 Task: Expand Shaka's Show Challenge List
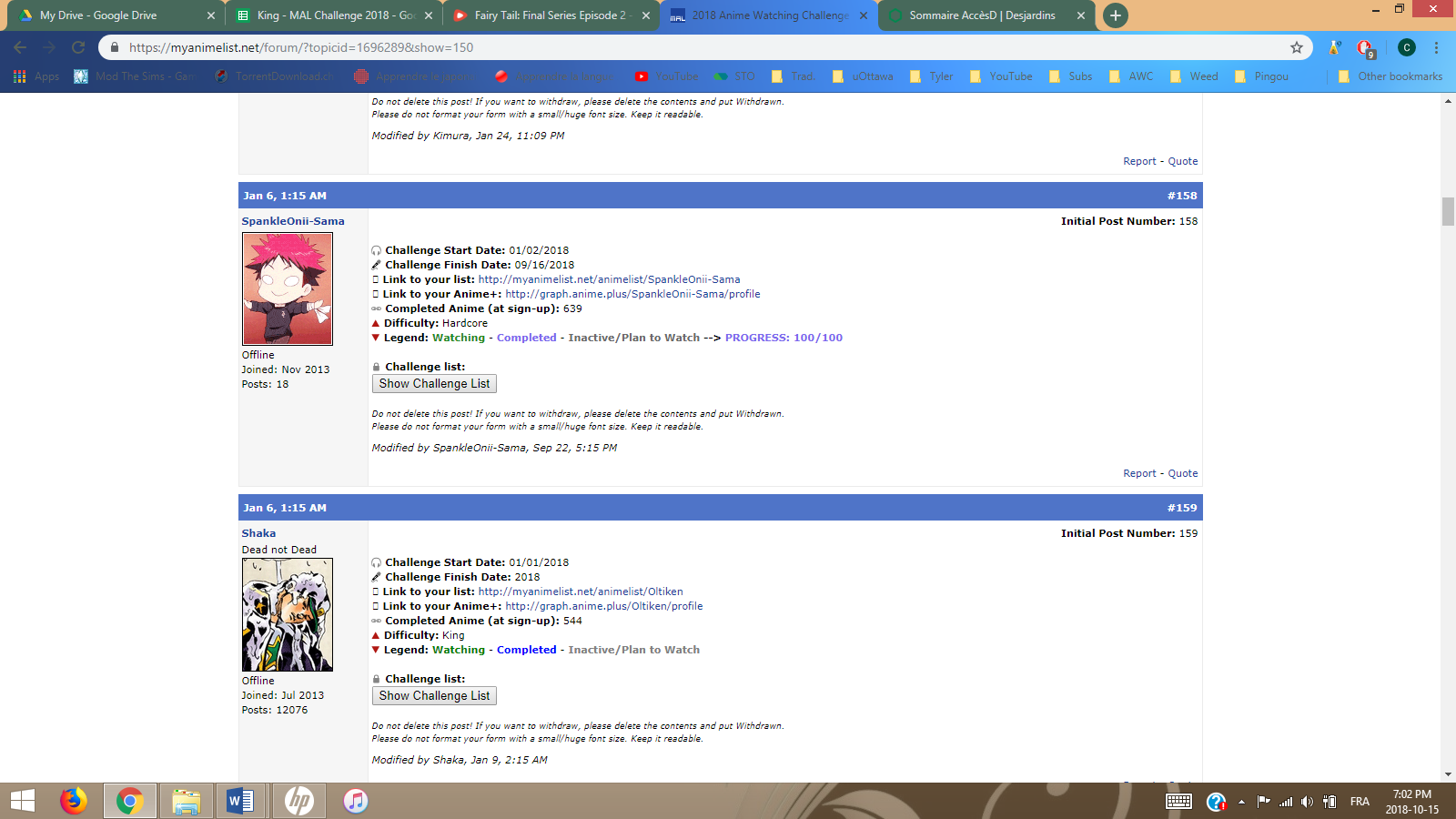tap(434, 696)
